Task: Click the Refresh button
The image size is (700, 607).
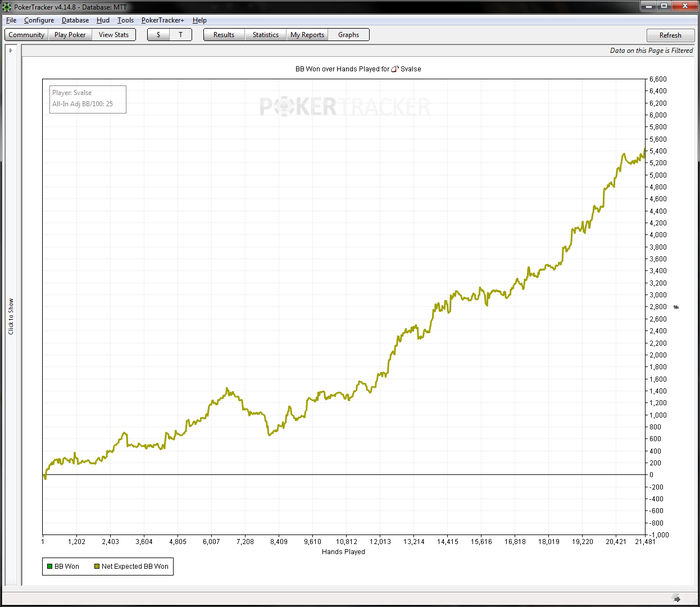Action: coord(670,35)
